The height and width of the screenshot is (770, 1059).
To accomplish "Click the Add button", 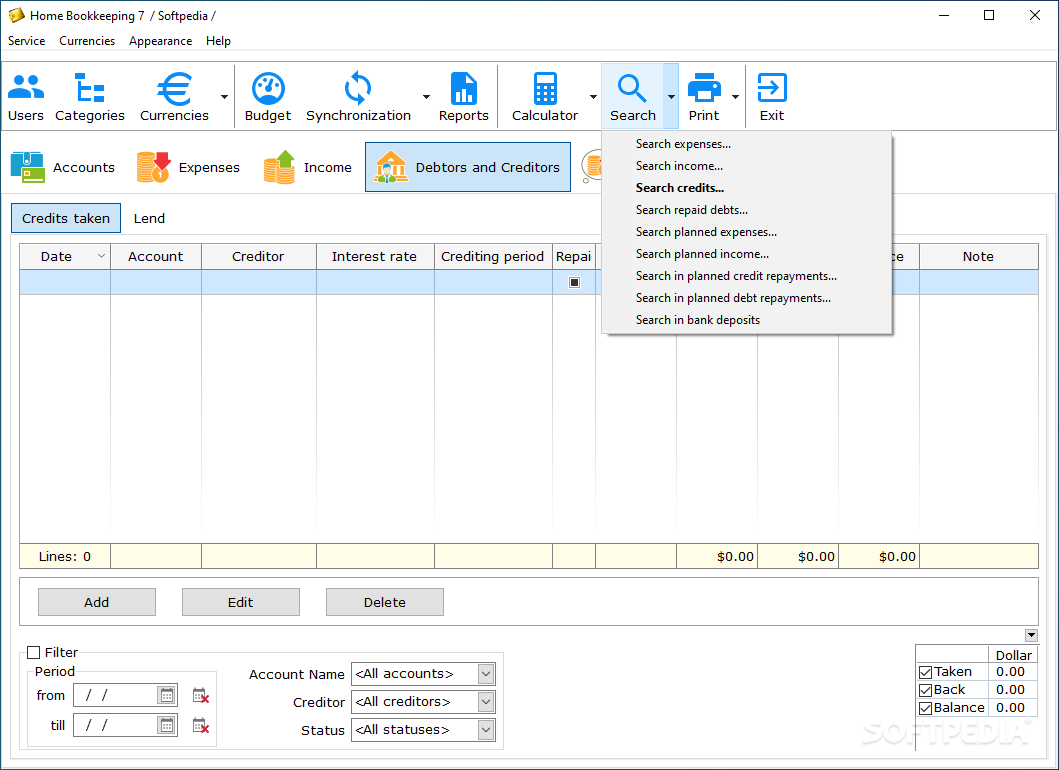I will click(97, 602).
